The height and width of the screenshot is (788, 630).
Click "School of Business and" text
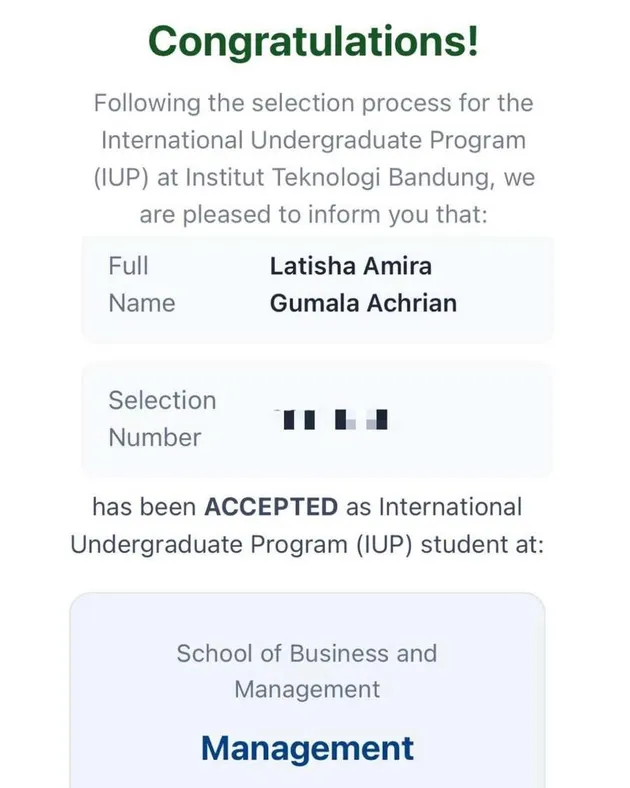click(307, 654)
